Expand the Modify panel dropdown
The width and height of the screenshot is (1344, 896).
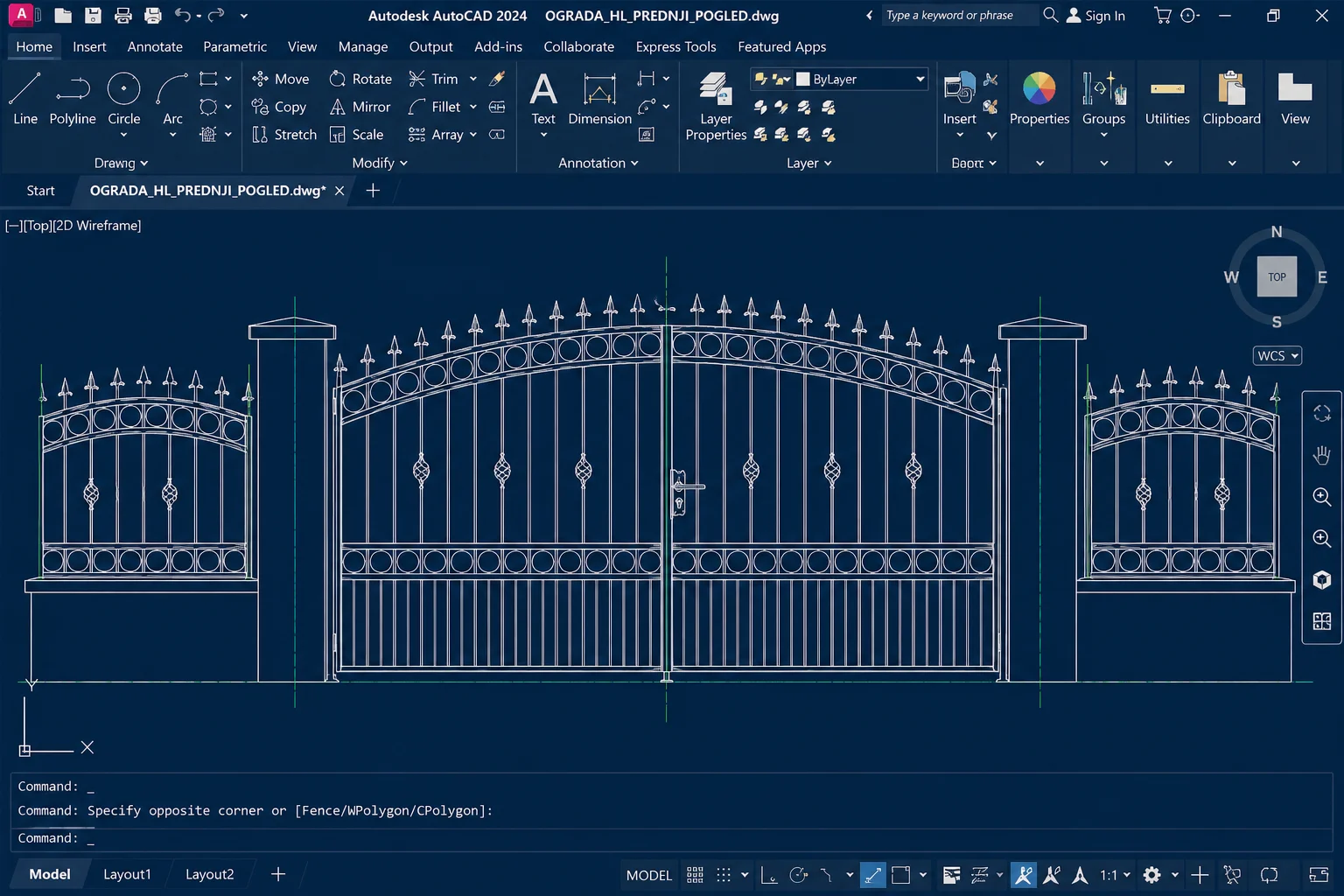pos(380,163)
